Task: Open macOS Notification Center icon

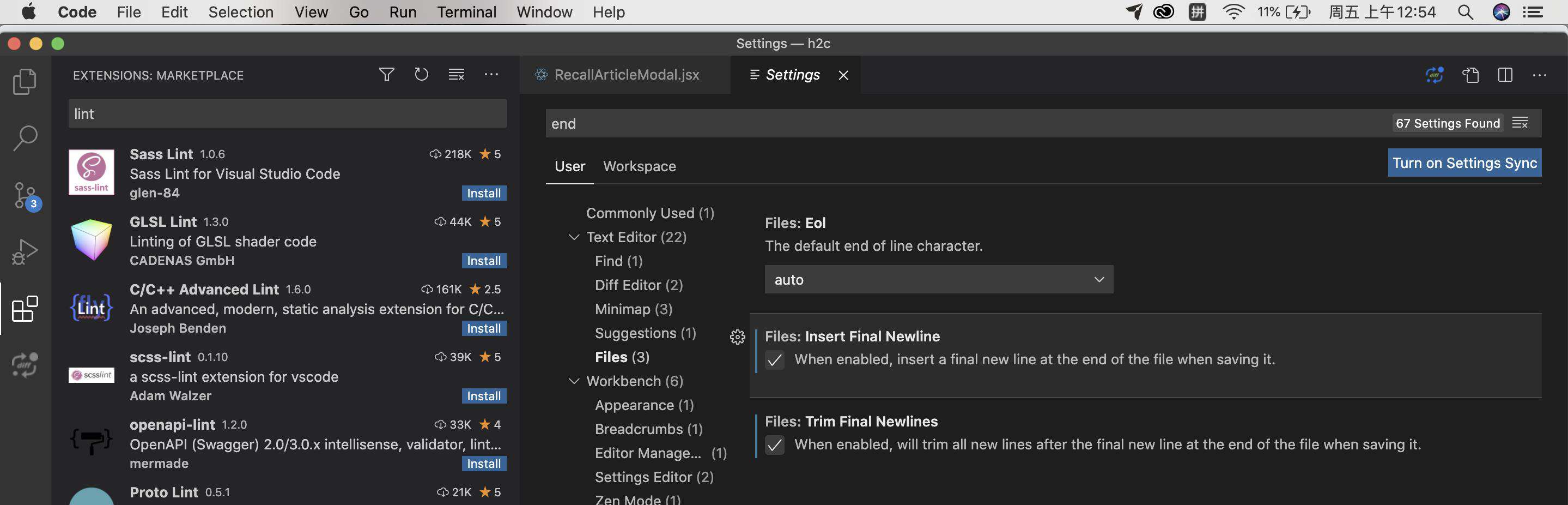Action: point(1533,12)
